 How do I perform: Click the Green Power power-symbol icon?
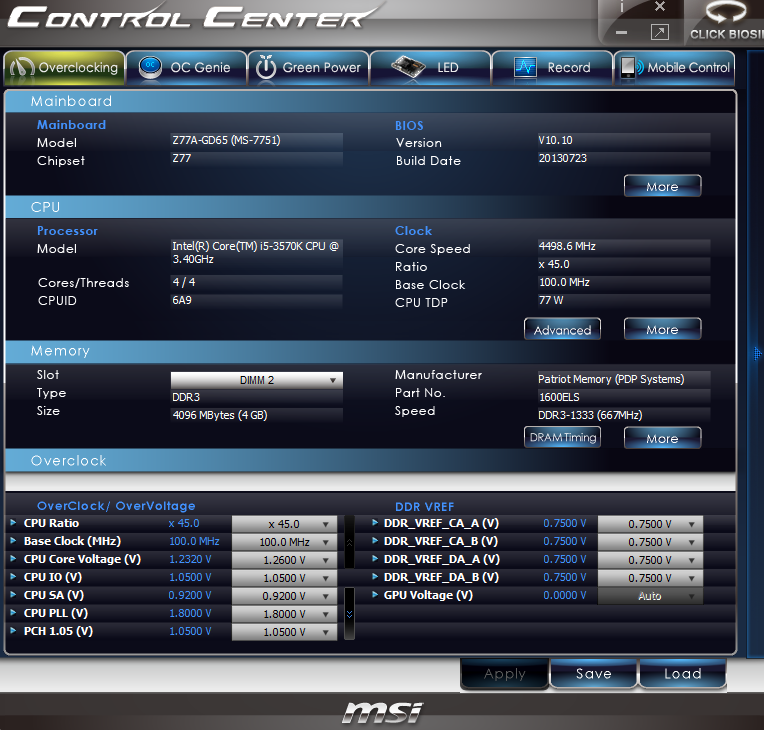(x=266, y=67)
